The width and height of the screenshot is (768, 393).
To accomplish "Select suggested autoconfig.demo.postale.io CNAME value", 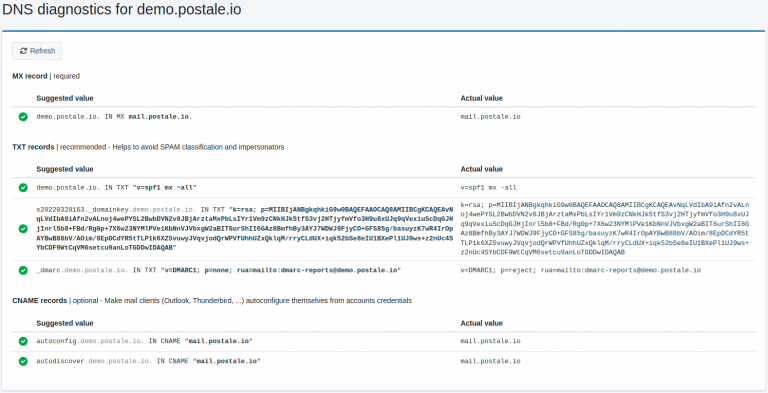I will [144, 341].
